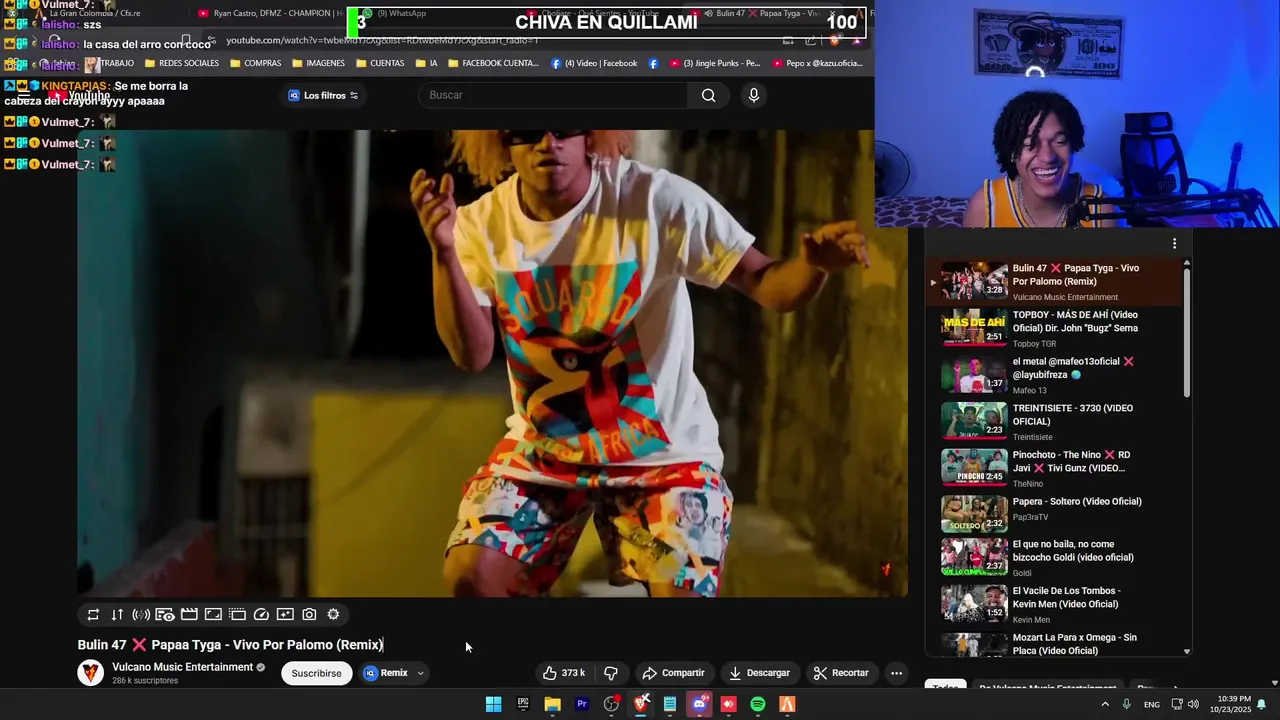Click the Recortar clip button
1280x720 pixels.
click(x=841, y=673)
